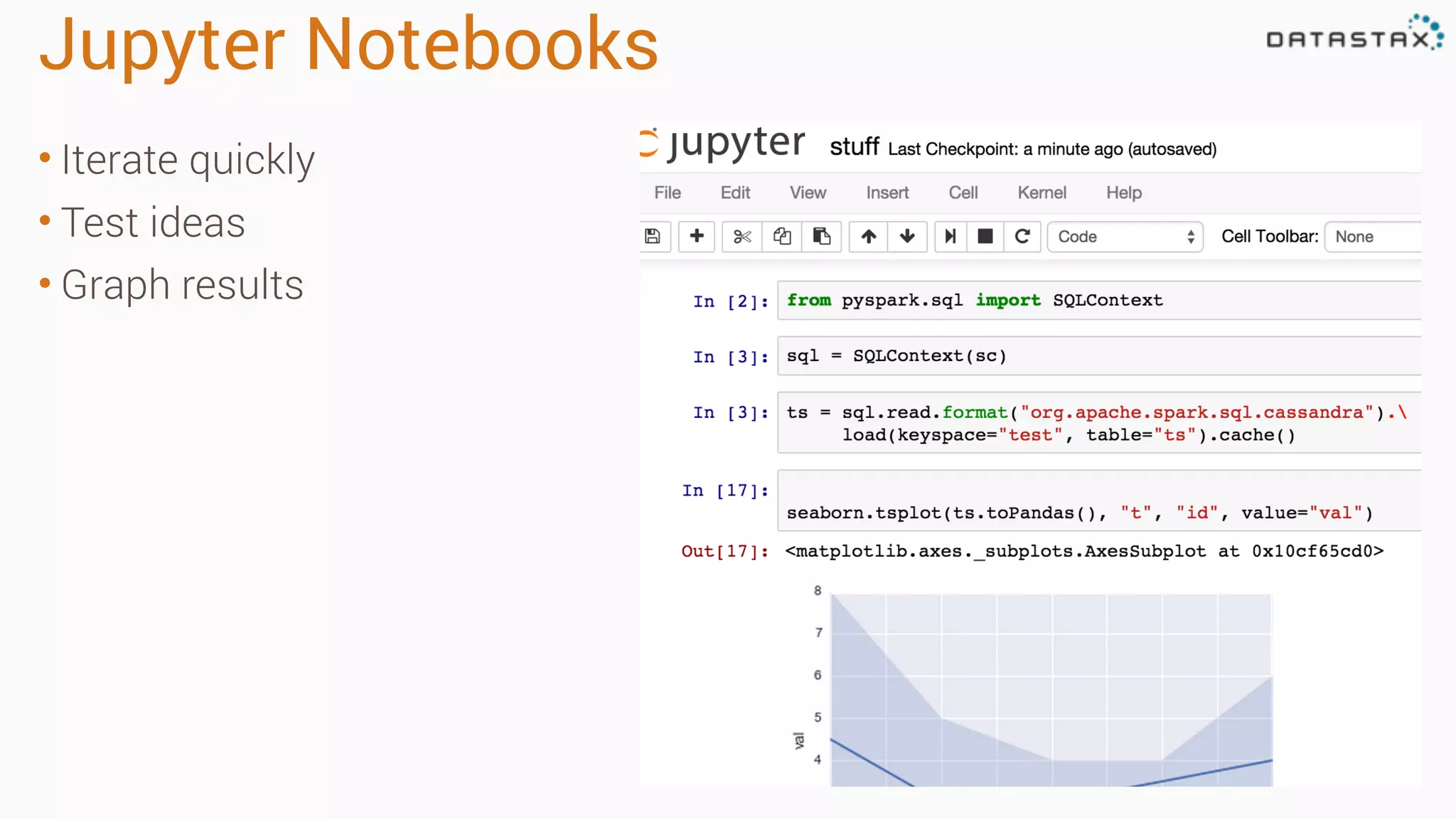Image resolution: width=1456 pixels, height=819 pixels.
Task: Click the 'val' y-axis label
Action: (x=799, y=741)
